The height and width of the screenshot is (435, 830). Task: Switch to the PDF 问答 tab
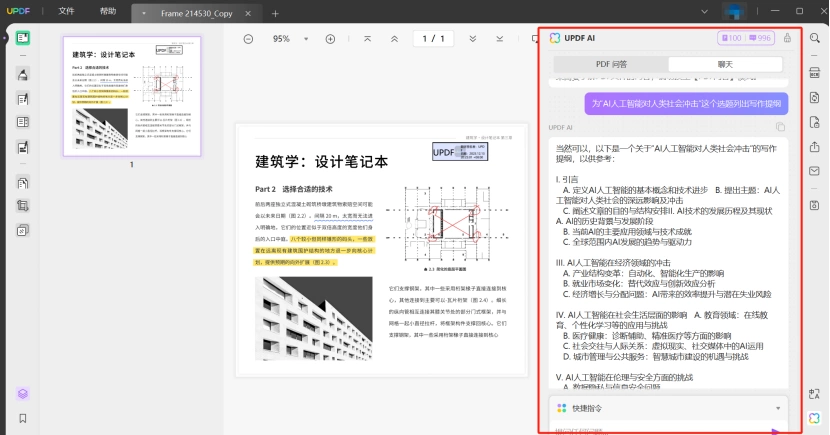(x=611, y=64)
